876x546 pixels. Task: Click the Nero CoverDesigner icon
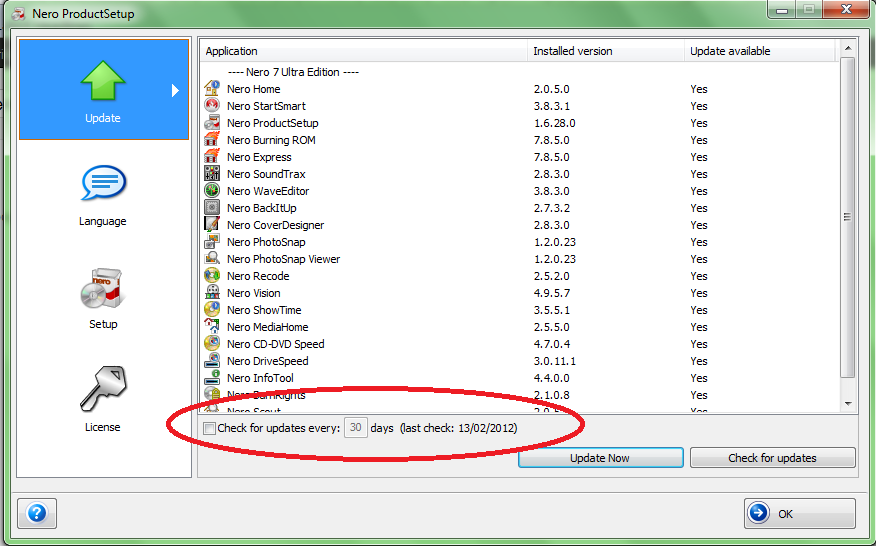212,225
